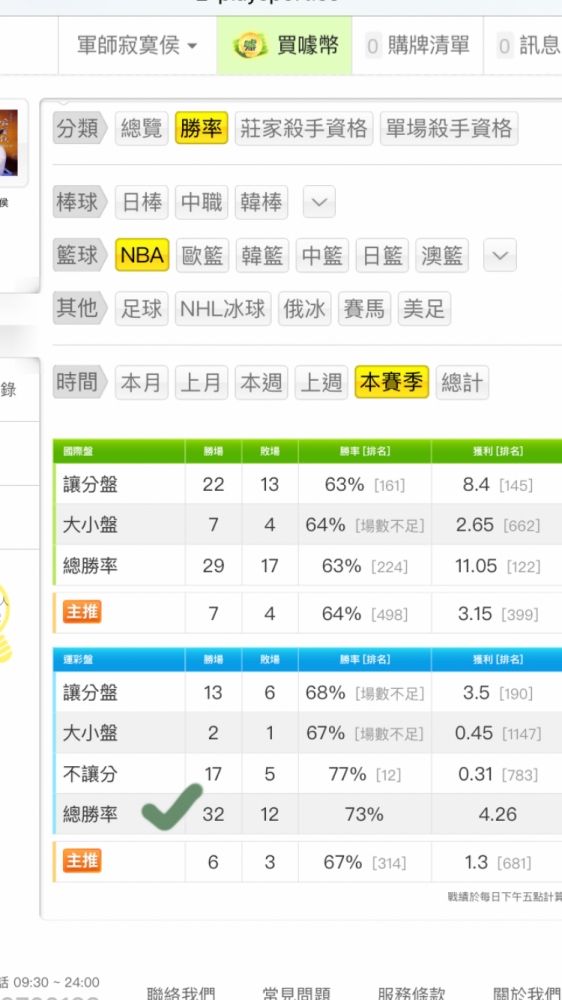The image size is (562, 1000).
Task: Open 服務條款 footer link
Action: tap(411, 994)
